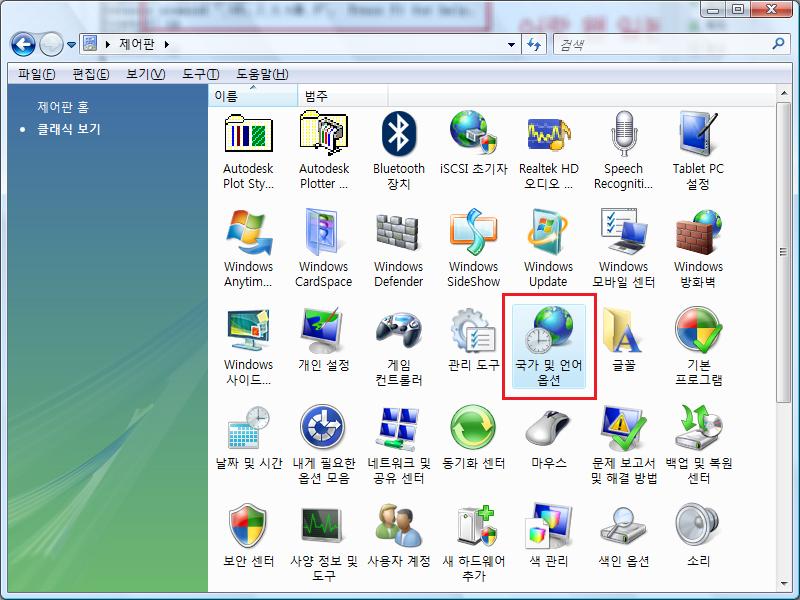The image size is (800, 600).
Task: Click the vertical scrollbar thumb
Action: [784, 253]
